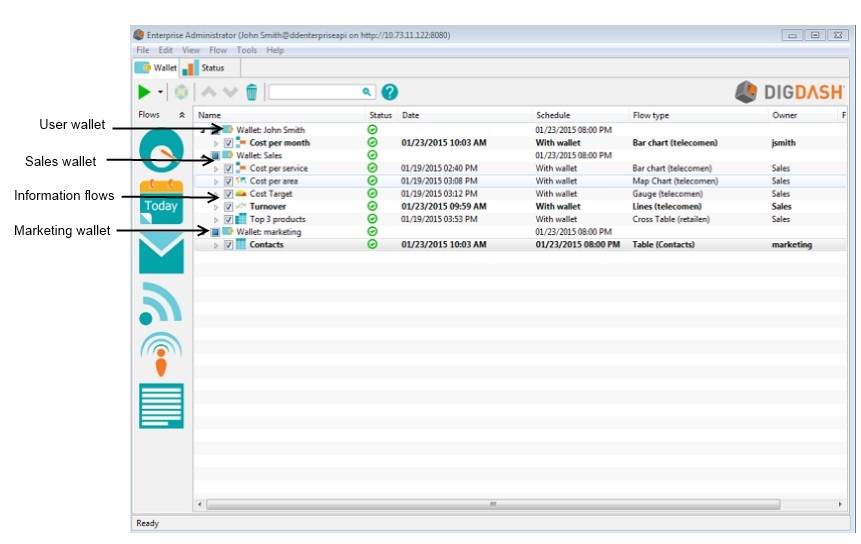Toggle the Cost per month checkbox
Screen dimensions: 861x544
228,143
